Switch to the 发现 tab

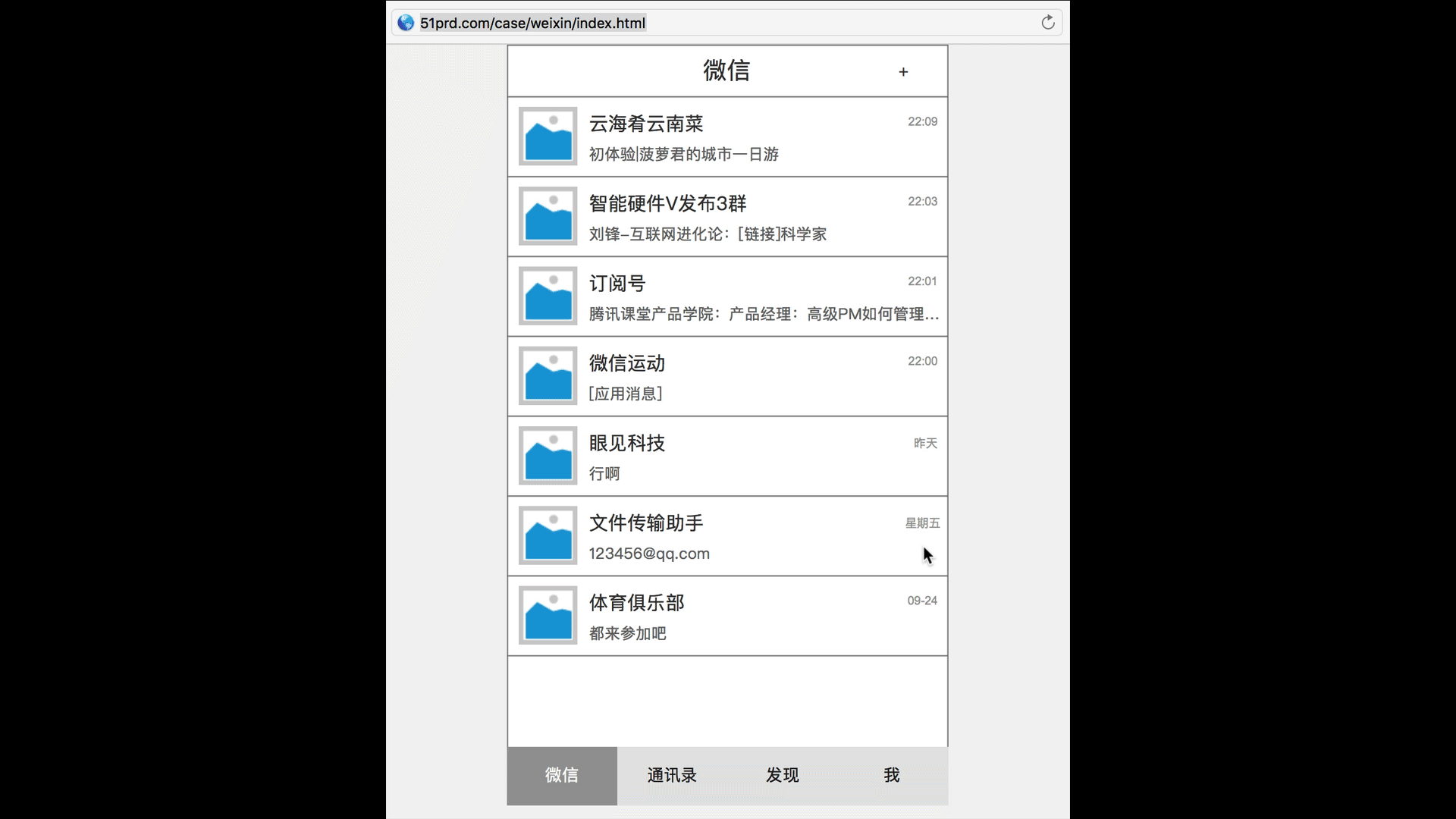781,776
